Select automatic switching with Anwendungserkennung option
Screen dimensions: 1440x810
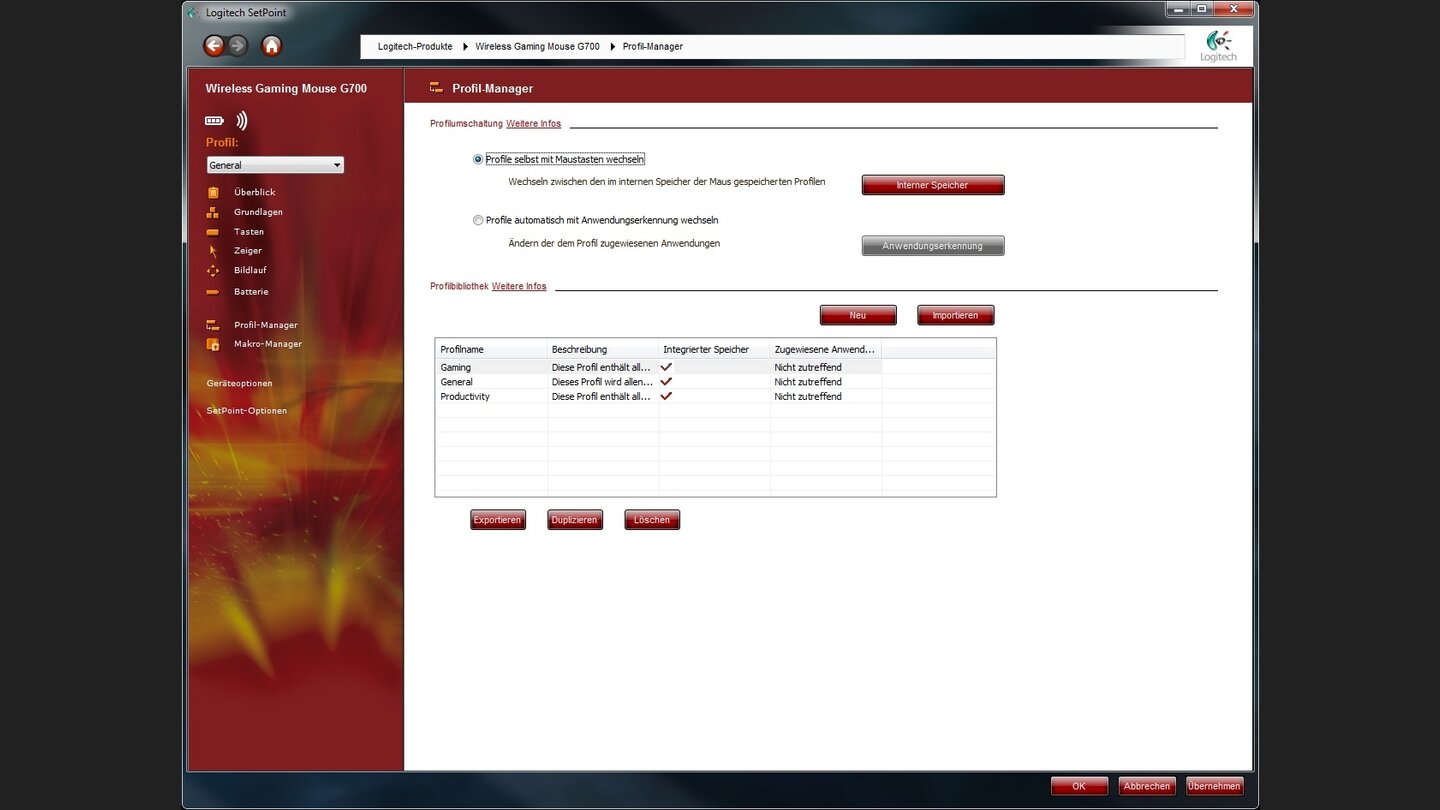478,220
